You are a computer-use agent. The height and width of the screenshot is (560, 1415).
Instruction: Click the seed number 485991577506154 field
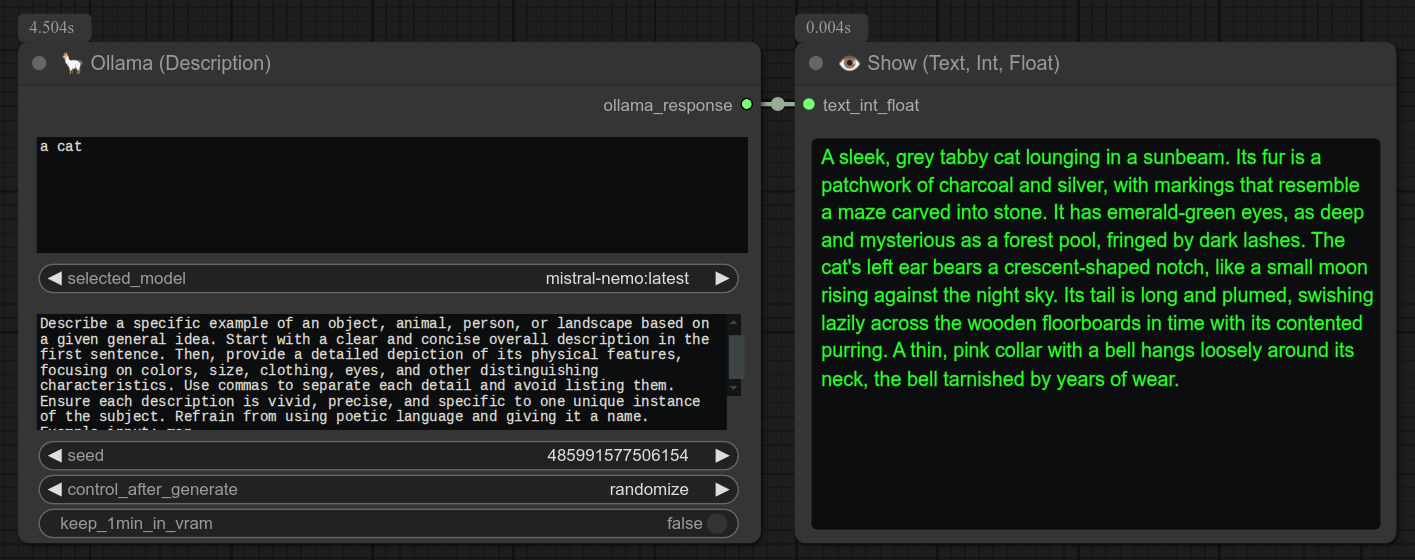pos(617,455)
